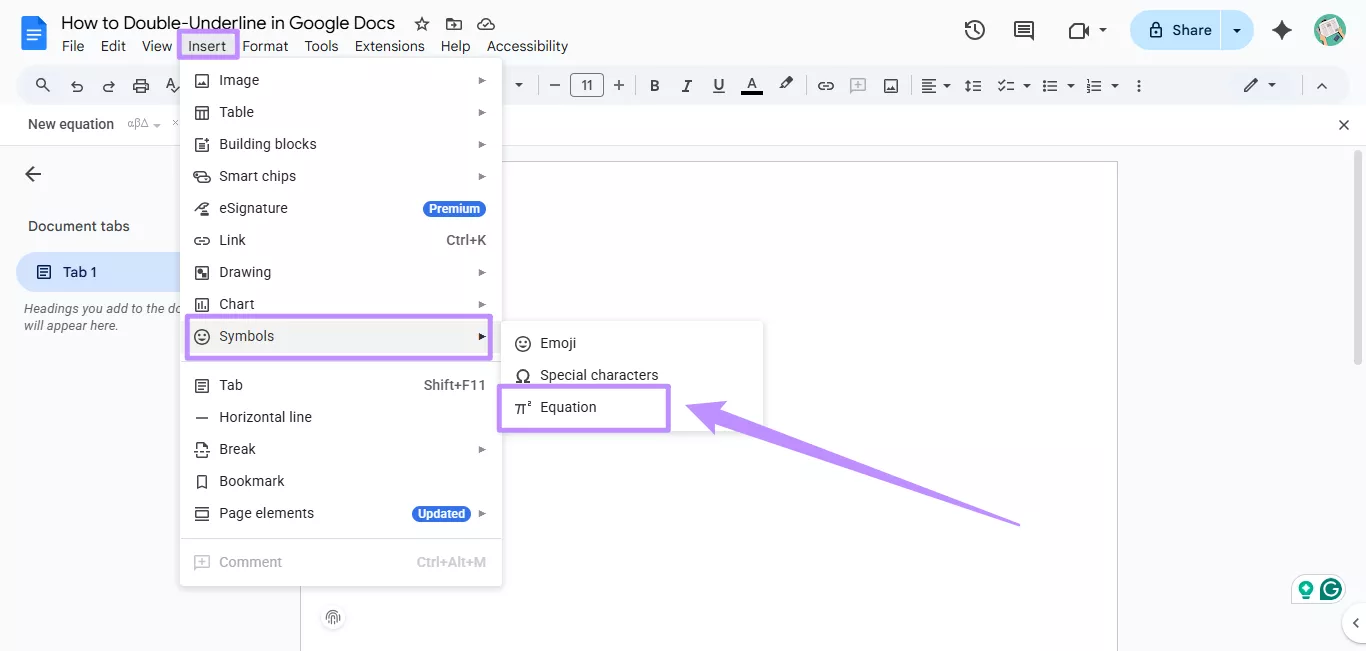Viewport: 1366px width, 651px height.
Task: Select Special characters option
Action: coord(632,375)
